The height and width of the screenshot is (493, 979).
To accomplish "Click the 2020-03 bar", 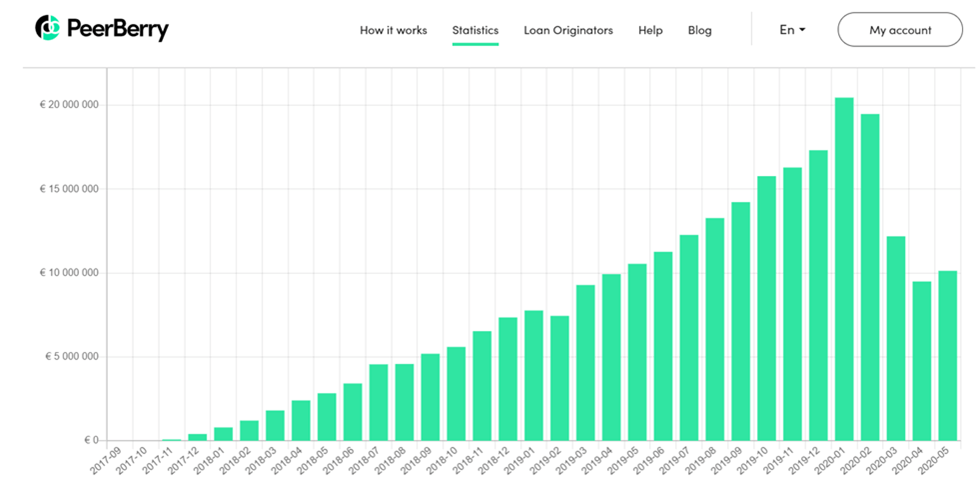I will (x=896, y=338).
